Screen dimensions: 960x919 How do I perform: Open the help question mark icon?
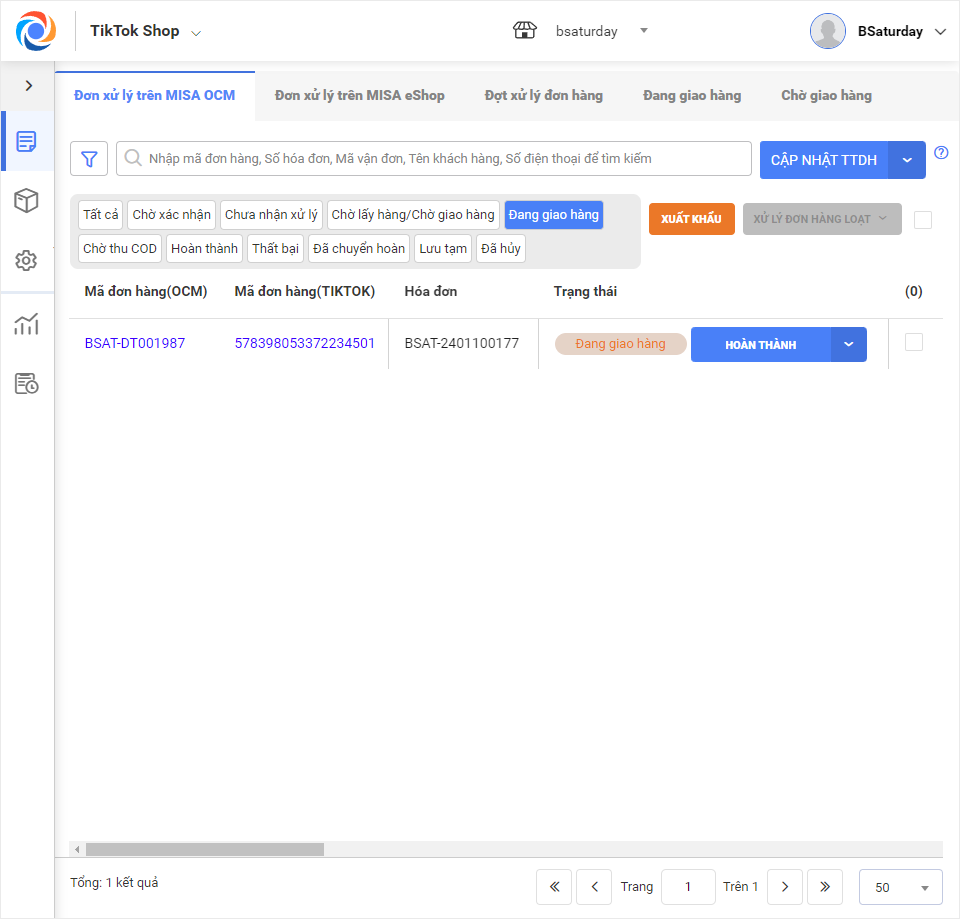tap(941, 152)
